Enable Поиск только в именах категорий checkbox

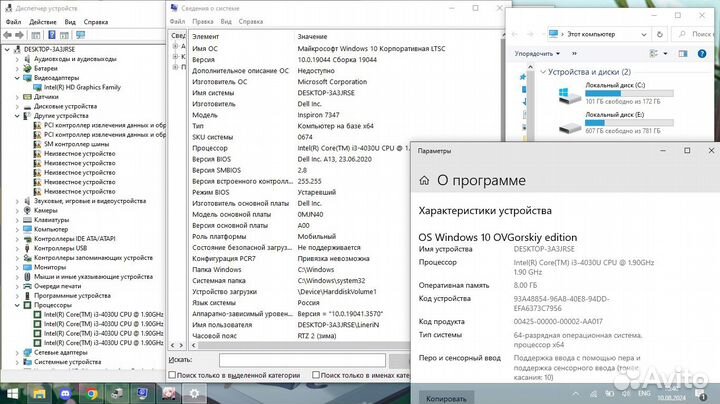click(x=316, y=375)
